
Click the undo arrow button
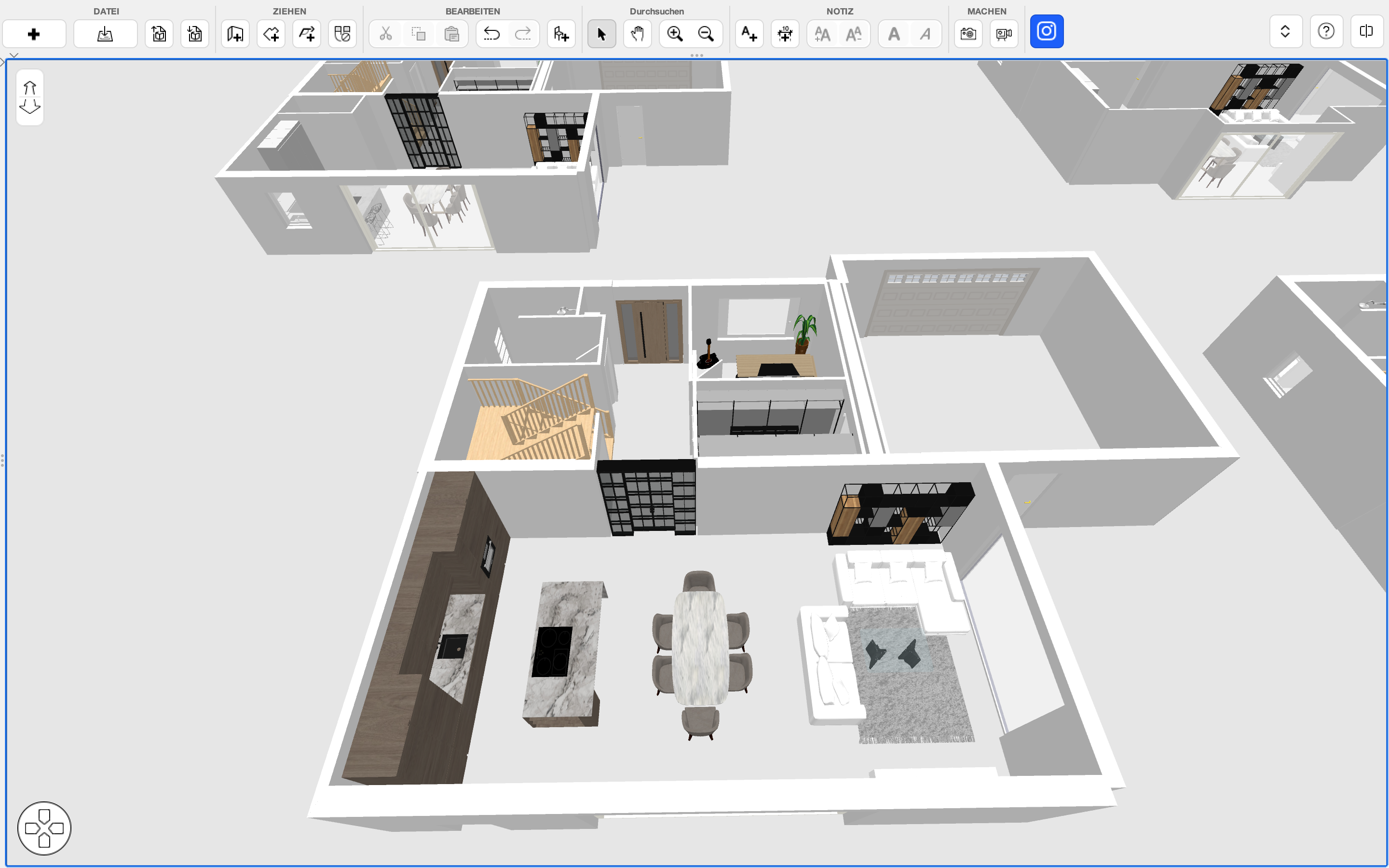pos(491,34)
